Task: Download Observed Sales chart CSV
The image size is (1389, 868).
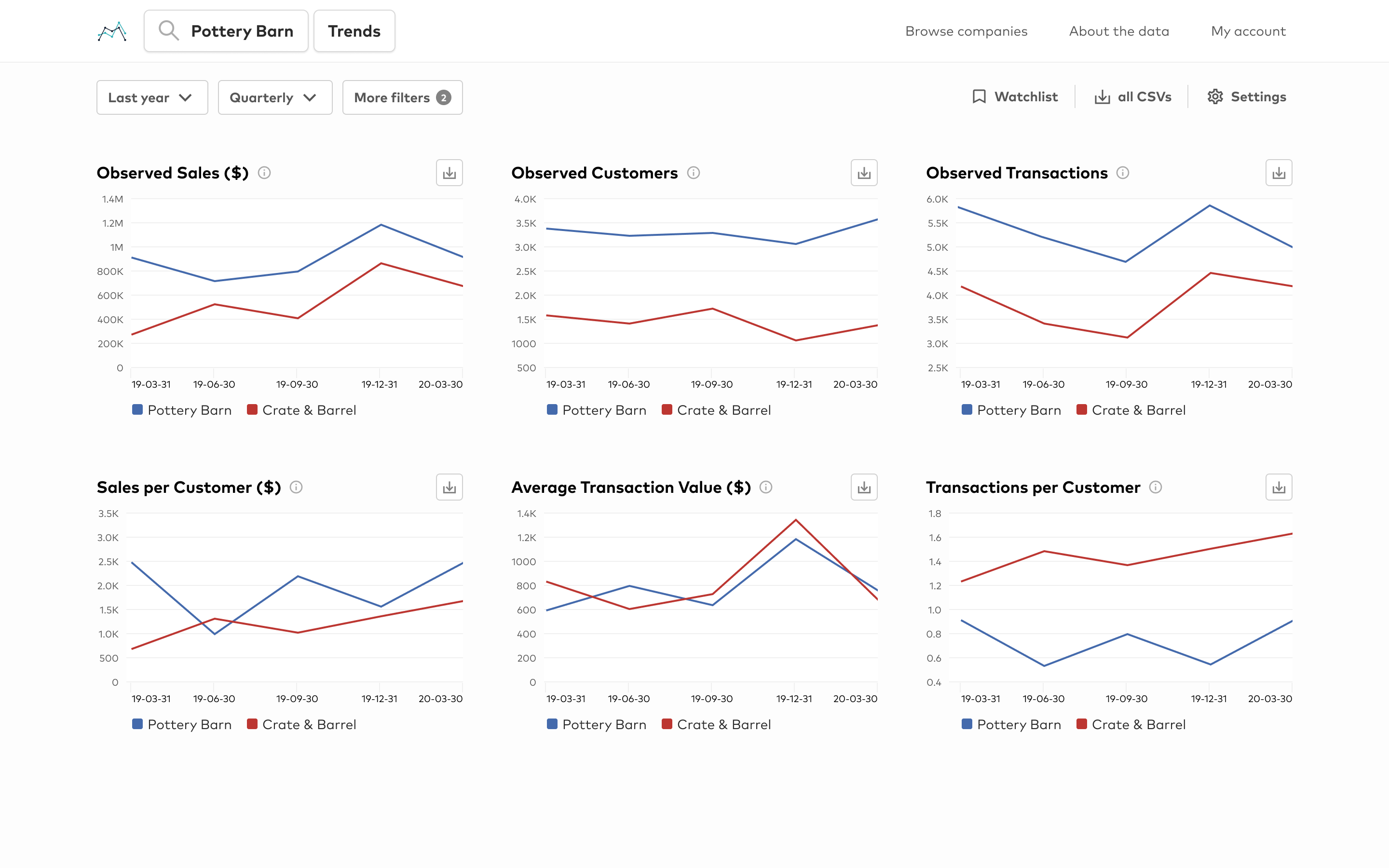Action: tap(449, 173)
